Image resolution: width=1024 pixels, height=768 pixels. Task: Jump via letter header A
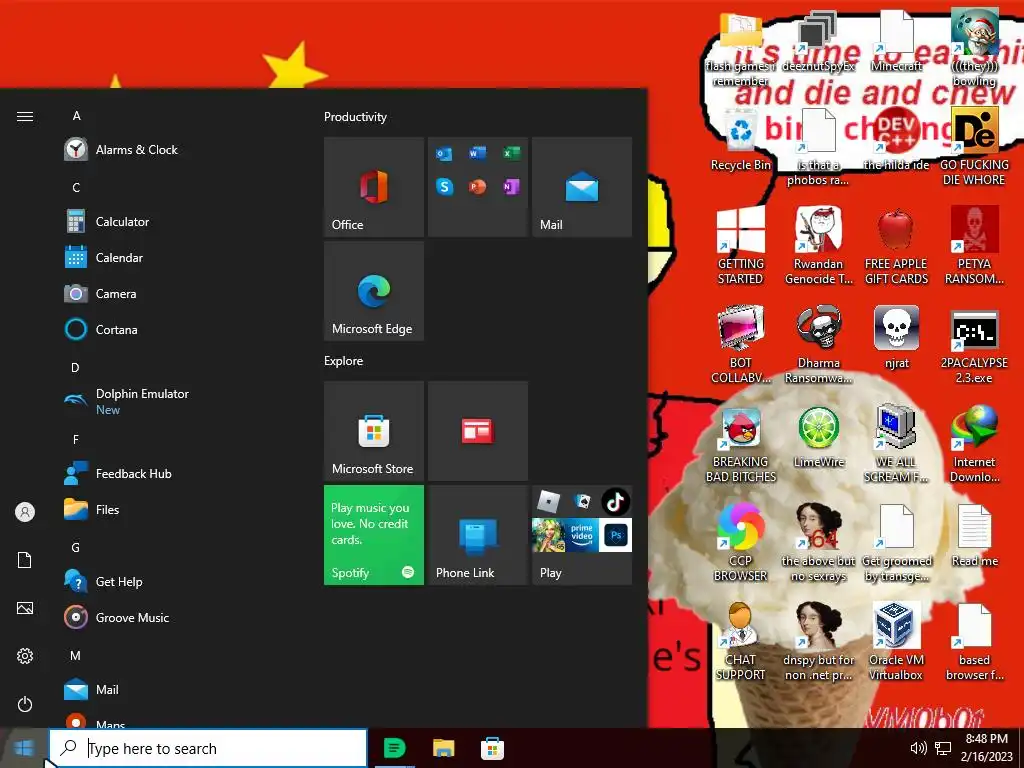[x=76, y=116]
